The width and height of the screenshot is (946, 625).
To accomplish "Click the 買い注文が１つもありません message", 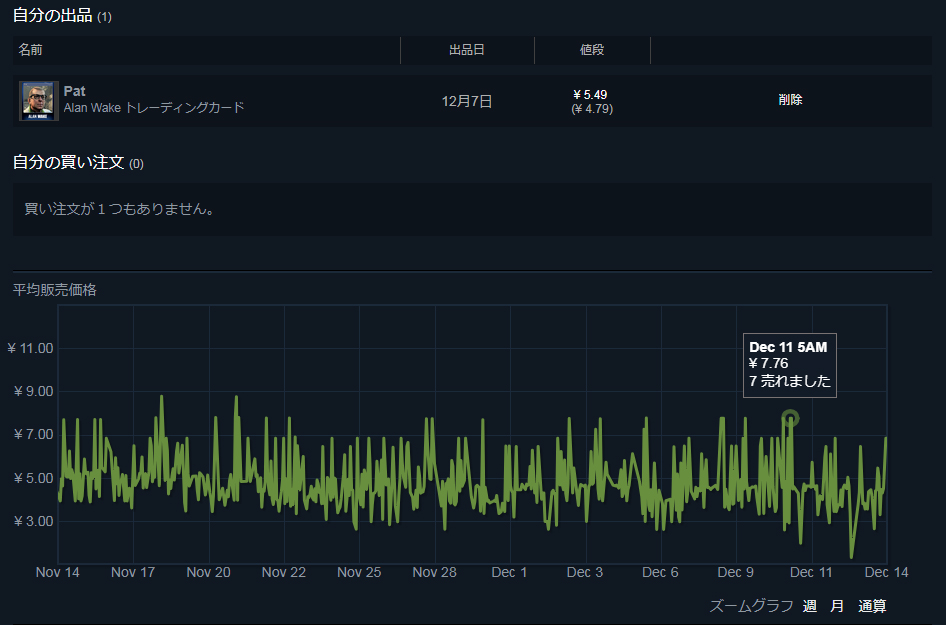I will 119,209.
